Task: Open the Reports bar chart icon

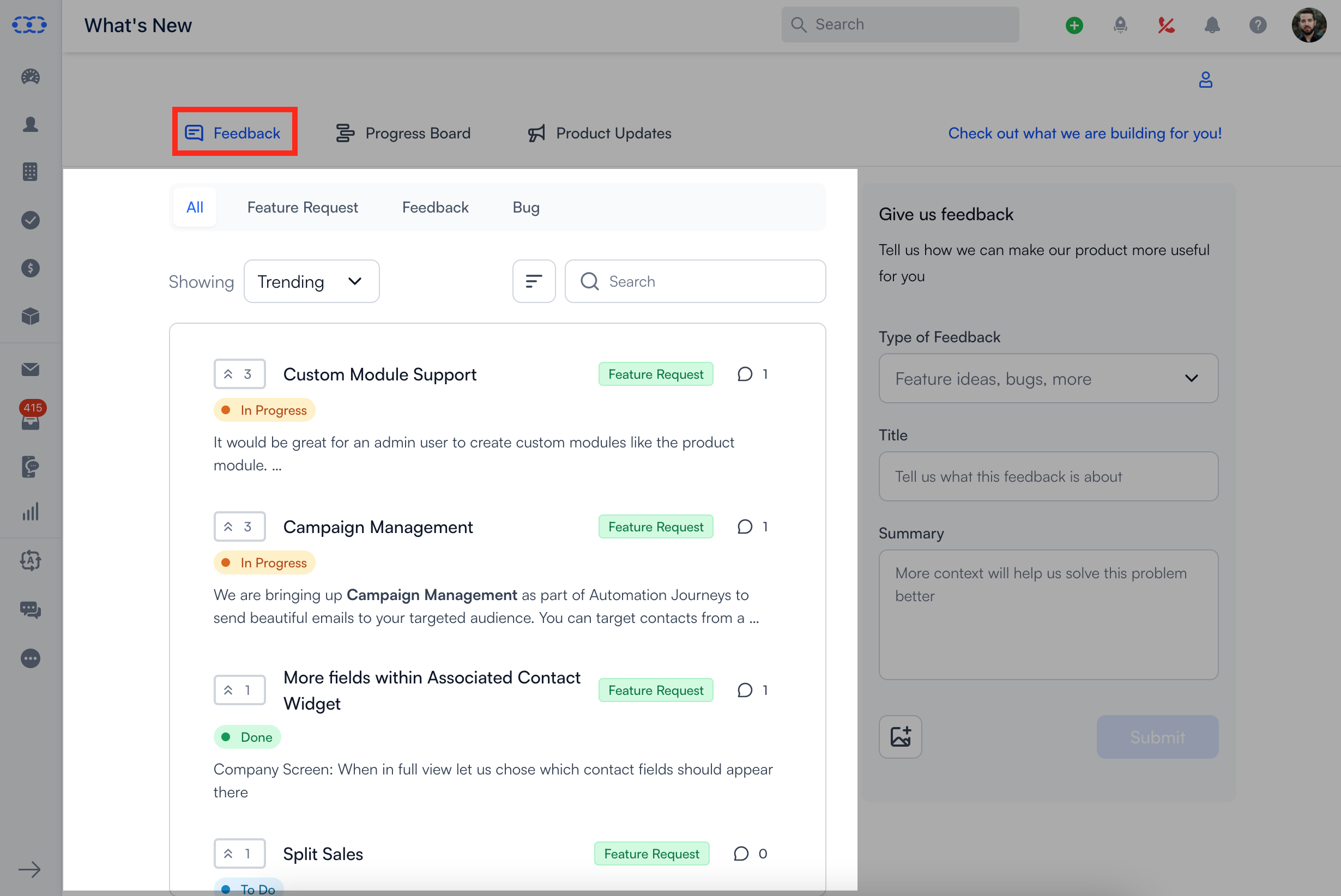Action: click(x=31, y=512)
